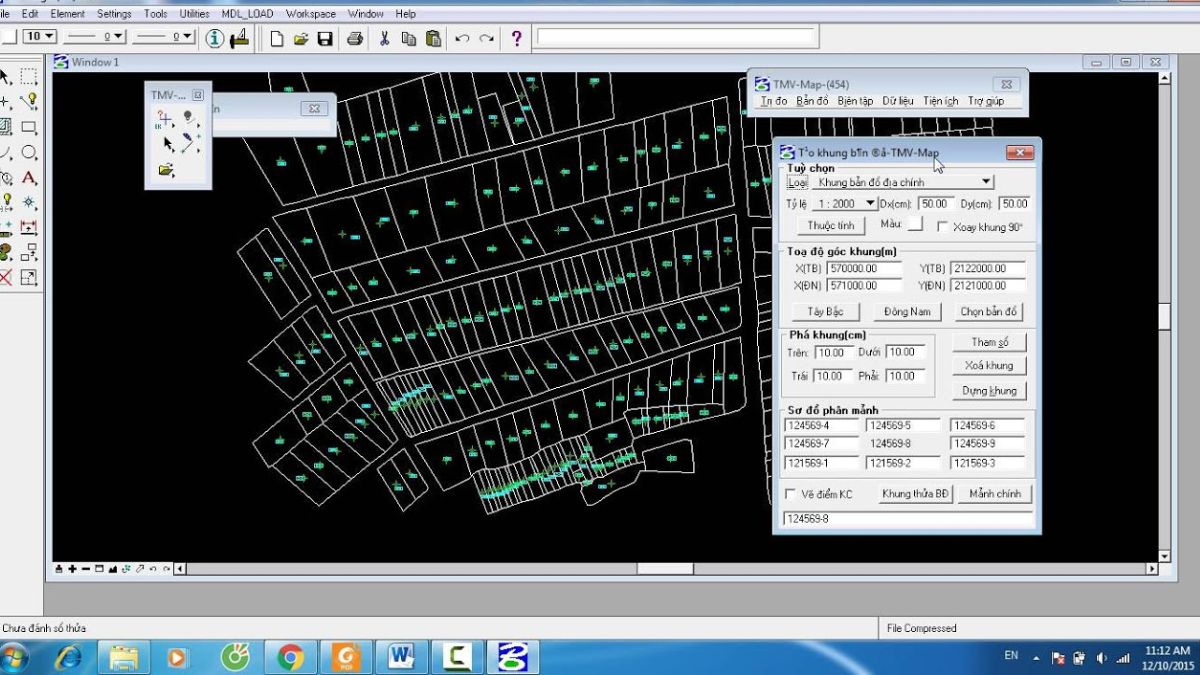
Task: Open the level 10 dropdown in toolbar
Action: pyautogui.click(x=40, y=37)
